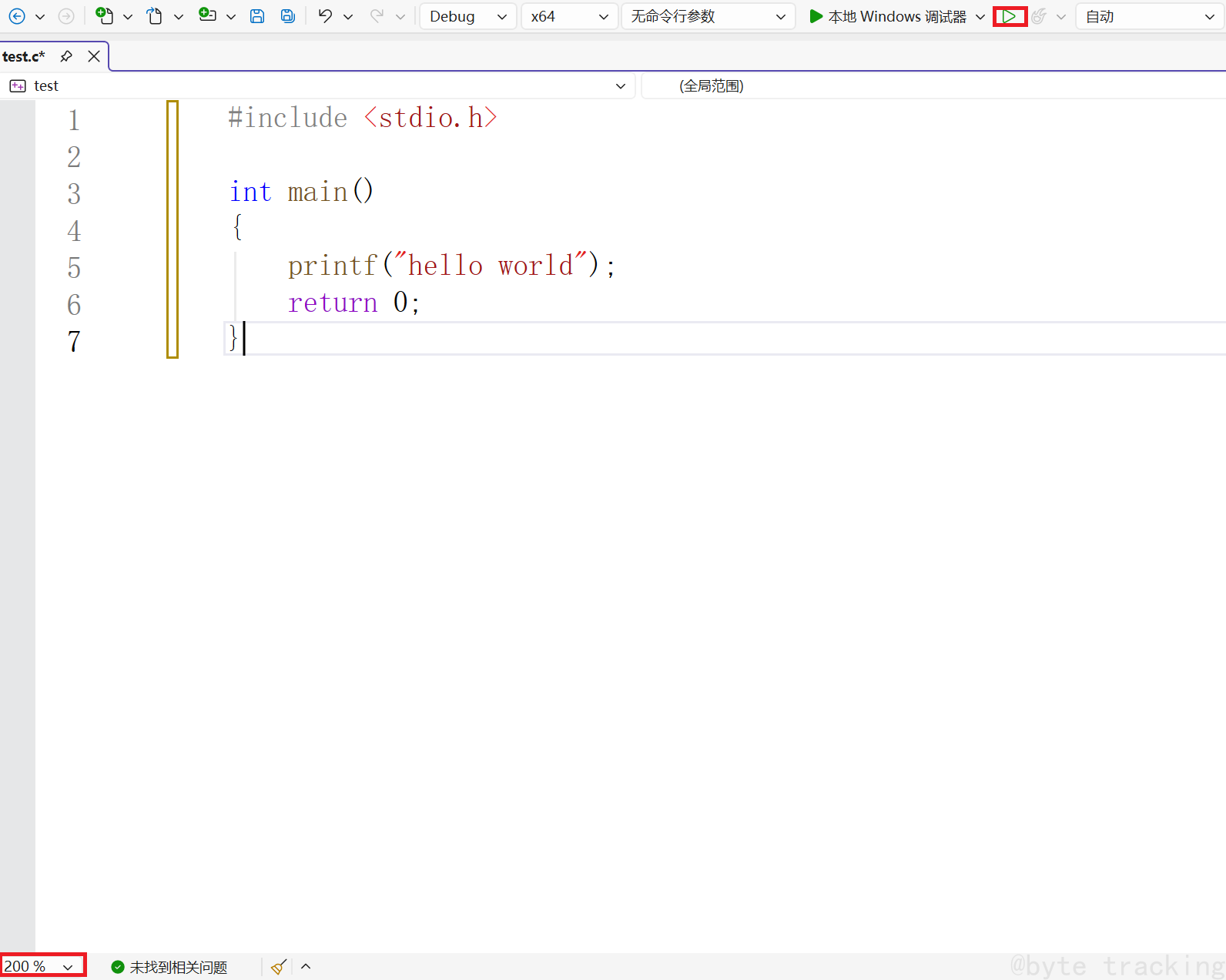Pin the test.c tab
The height and width of the screenshot is (980, 1226).
66,56
